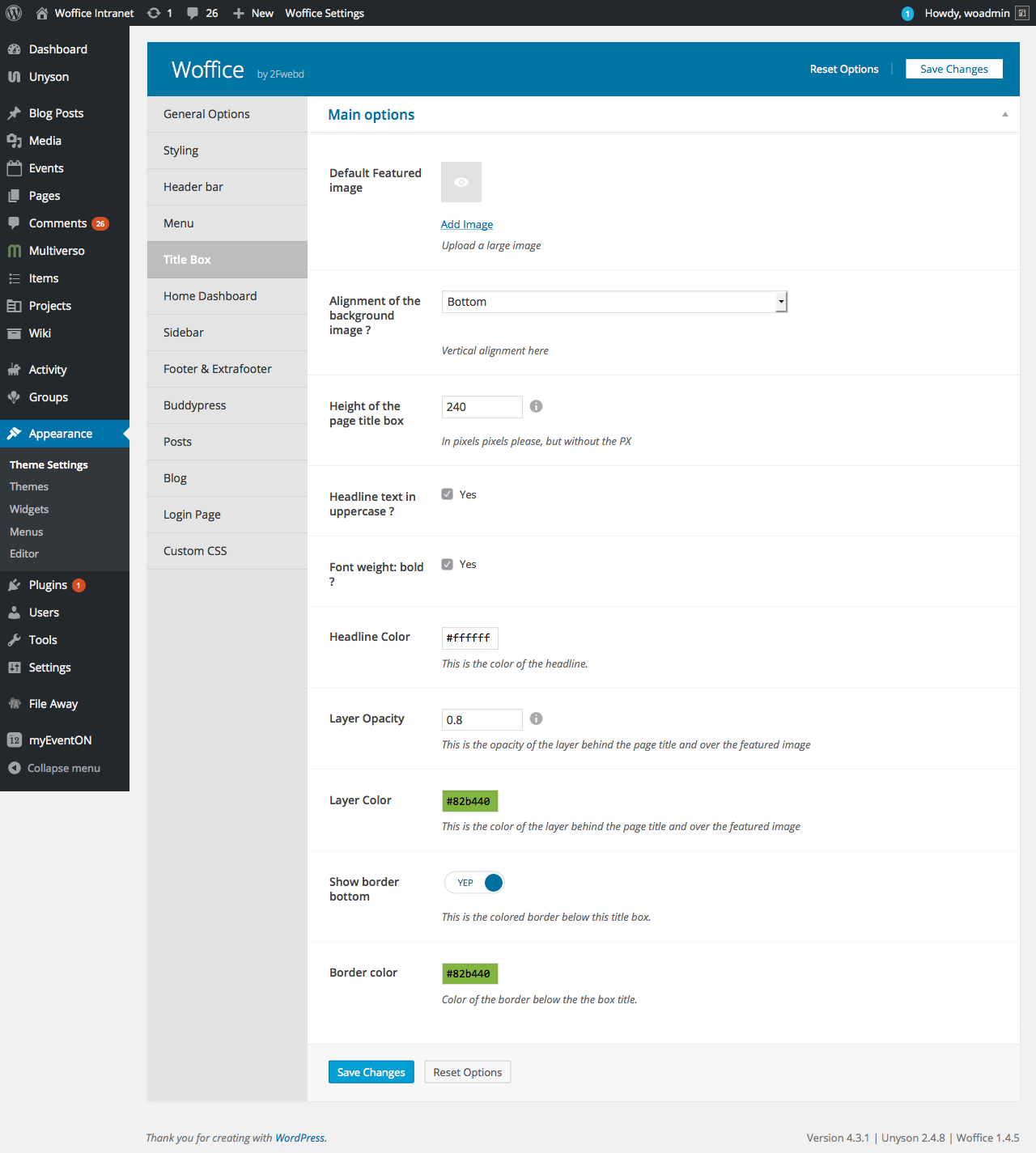Image resolution: width=1036 pixels, height=1153 pixels.
Task: Click the user avatar icon after woadmin
Action: tap(1022, 13)
